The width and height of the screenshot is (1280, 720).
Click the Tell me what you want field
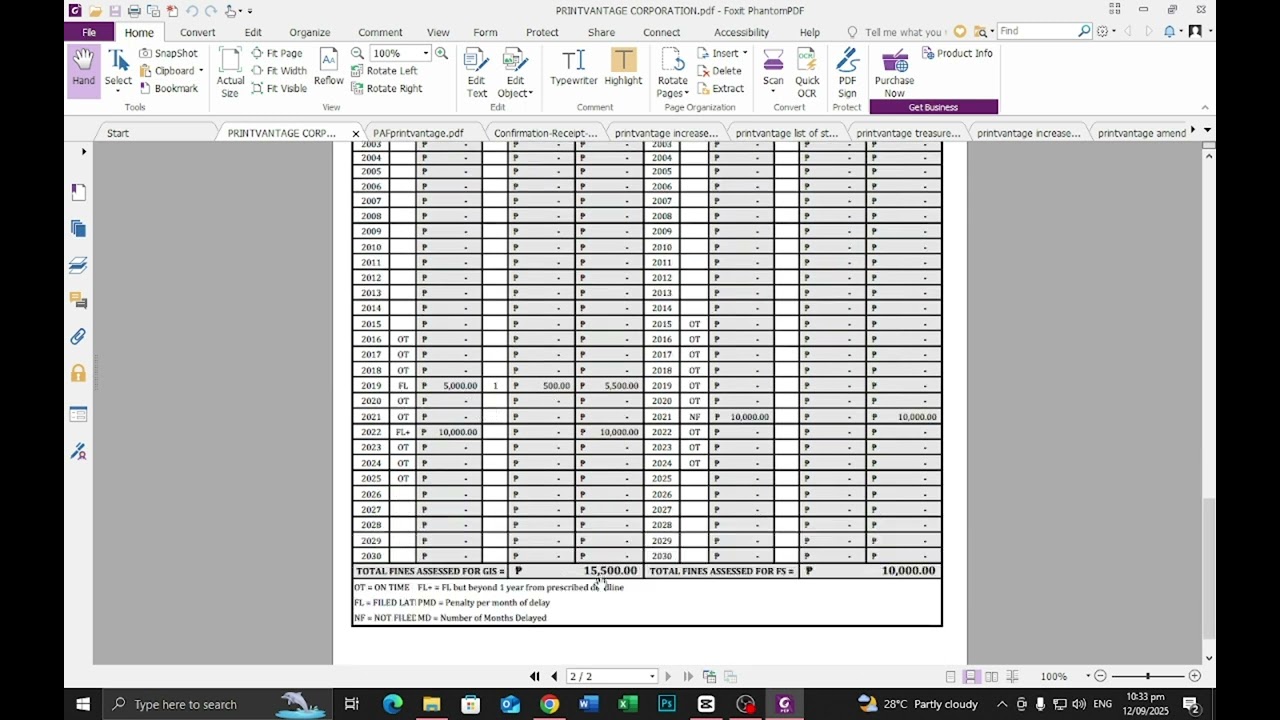(896, 32)
